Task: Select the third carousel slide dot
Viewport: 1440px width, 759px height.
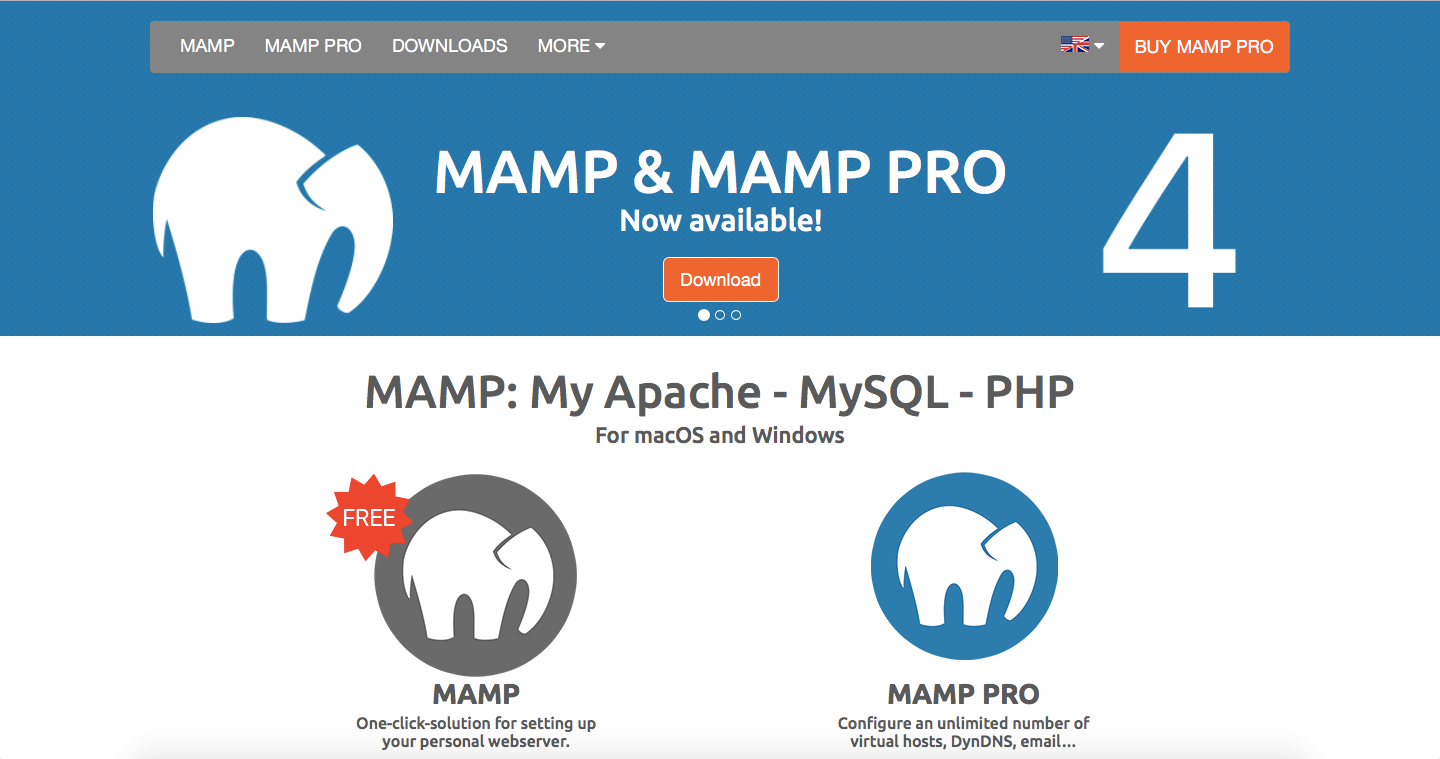Action: tap(736, 315)
